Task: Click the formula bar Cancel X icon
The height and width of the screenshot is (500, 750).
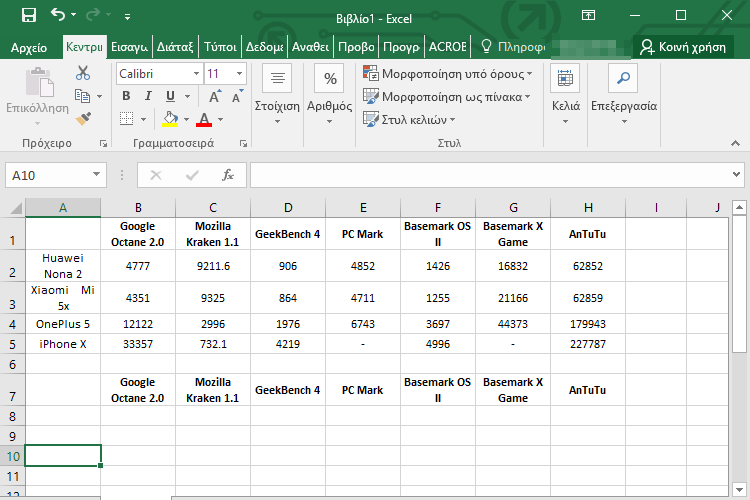Action: [x=155, y=175]
